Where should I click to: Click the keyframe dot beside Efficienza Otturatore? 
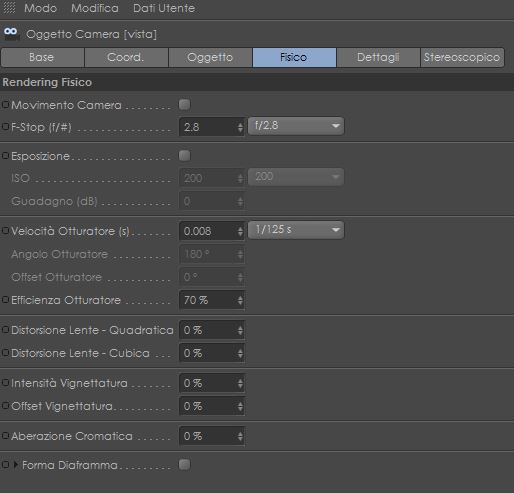coord(5,300)
